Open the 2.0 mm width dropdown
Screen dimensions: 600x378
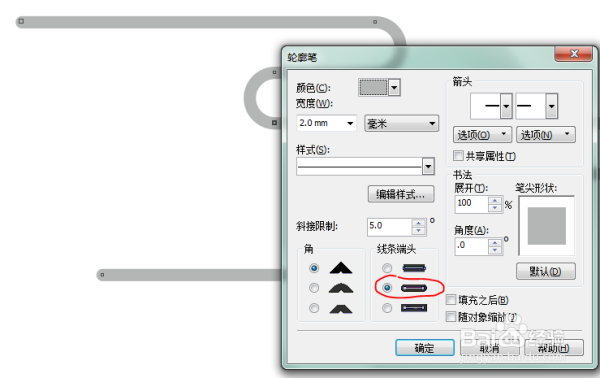[x=350, y=123]
